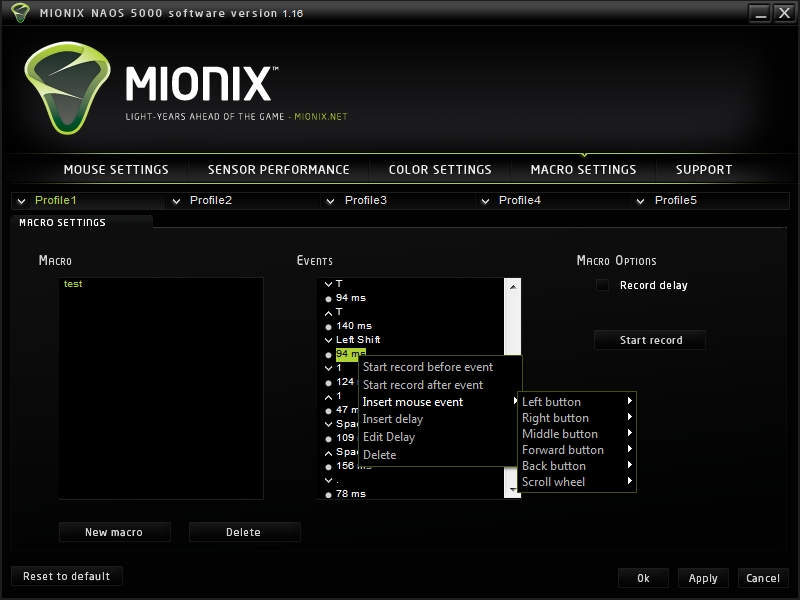Click the Mionix shield logo
The width and height of the screenshot is (800, 600).
(67, 88)
